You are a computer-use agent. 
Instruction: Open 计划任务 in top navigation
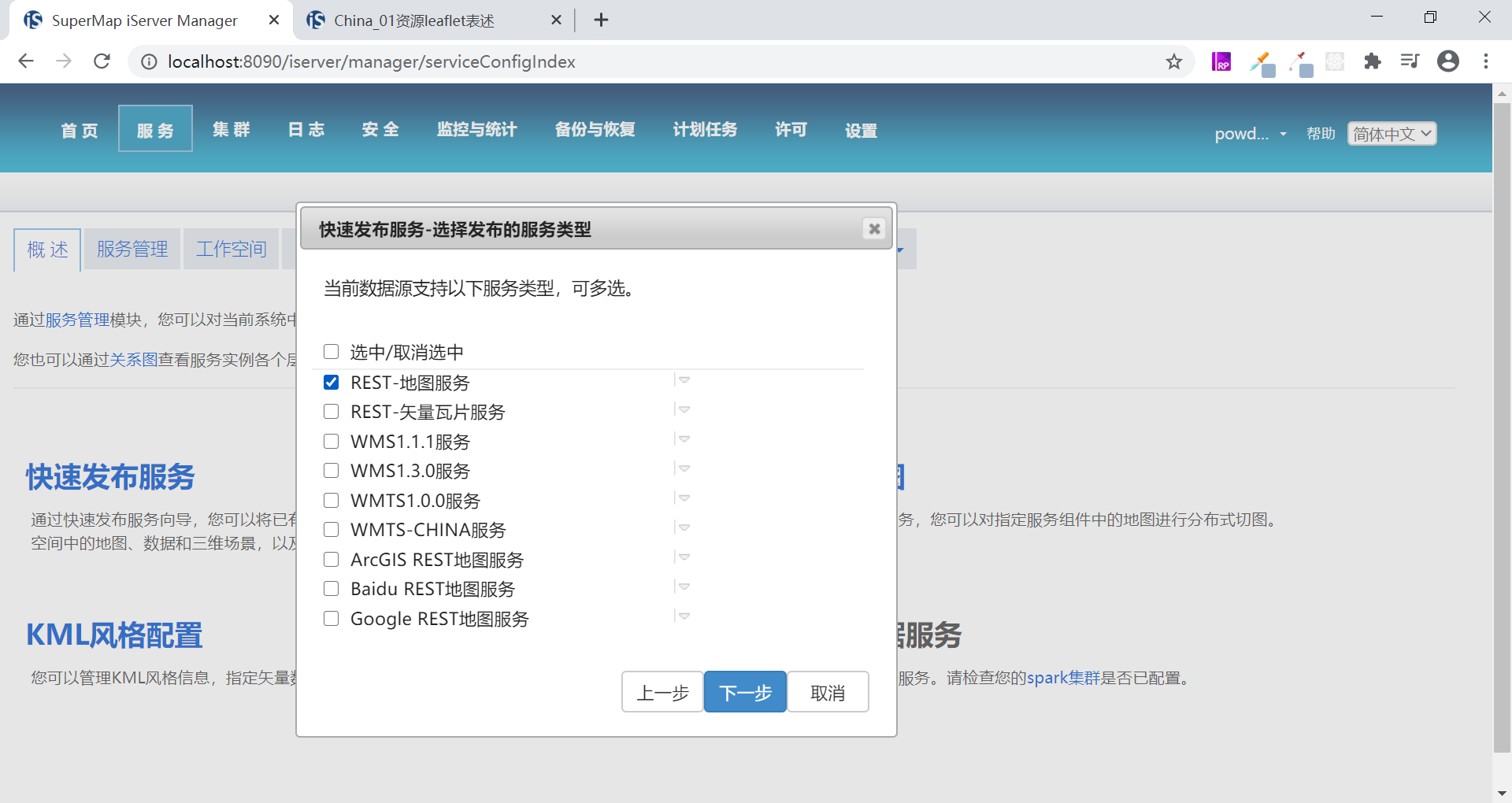[x=705, y=130]
